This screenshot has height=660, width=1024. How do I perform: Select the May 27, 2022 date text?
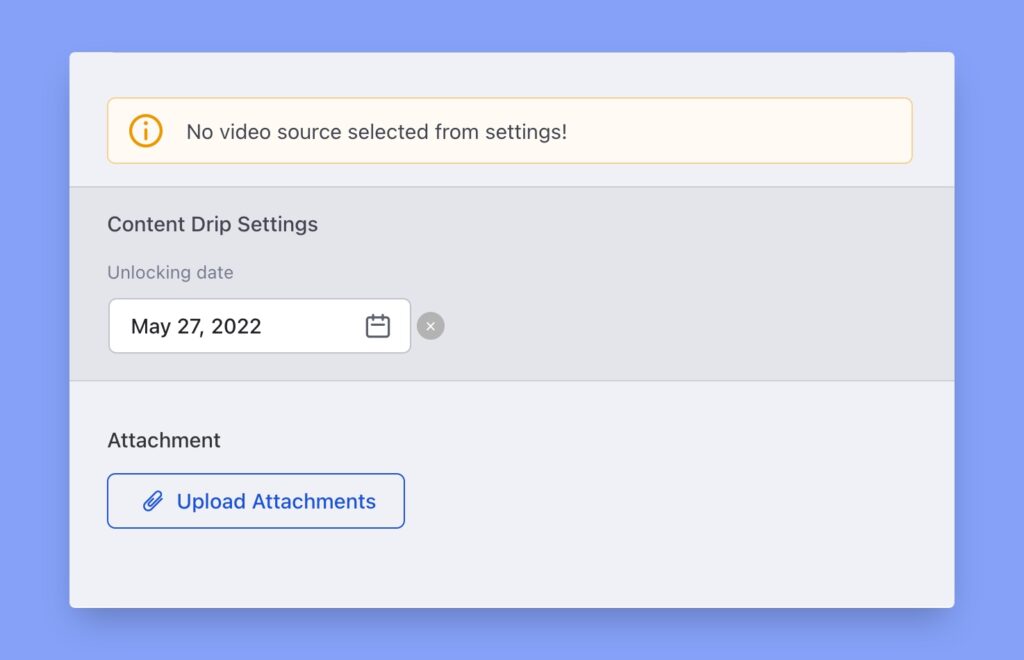(x=197, y=325)
